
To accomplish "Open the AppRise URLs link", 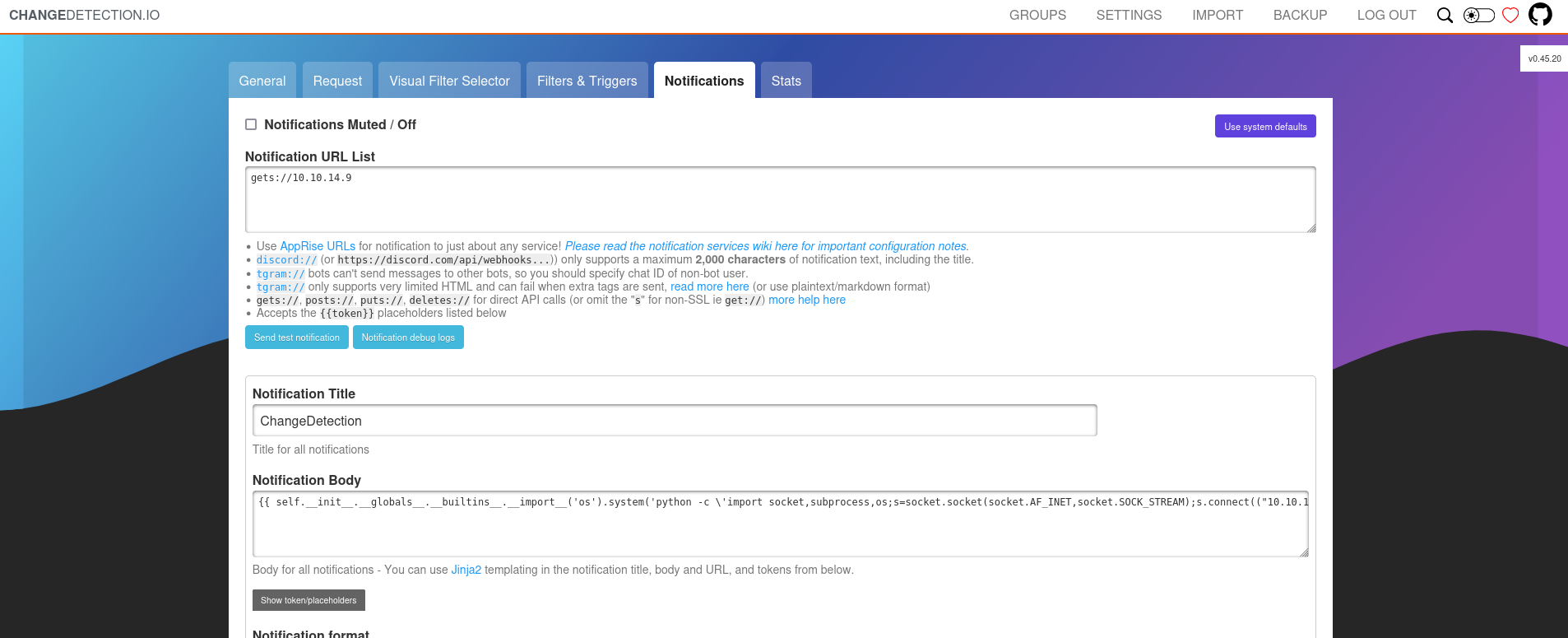I will point(318,246).
